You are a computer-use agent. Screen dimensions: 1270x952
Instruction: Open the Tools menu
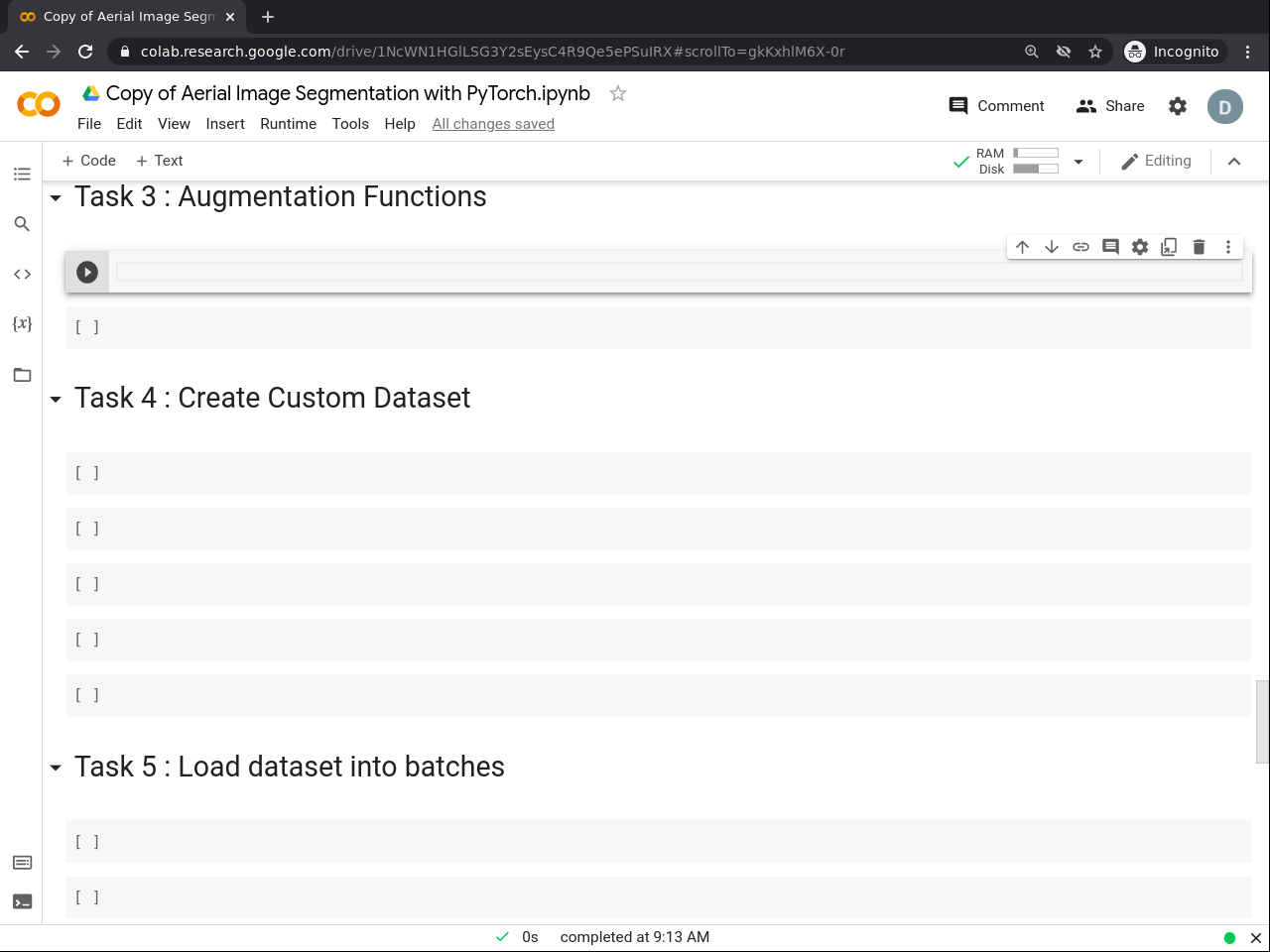[x=350, y=124]
